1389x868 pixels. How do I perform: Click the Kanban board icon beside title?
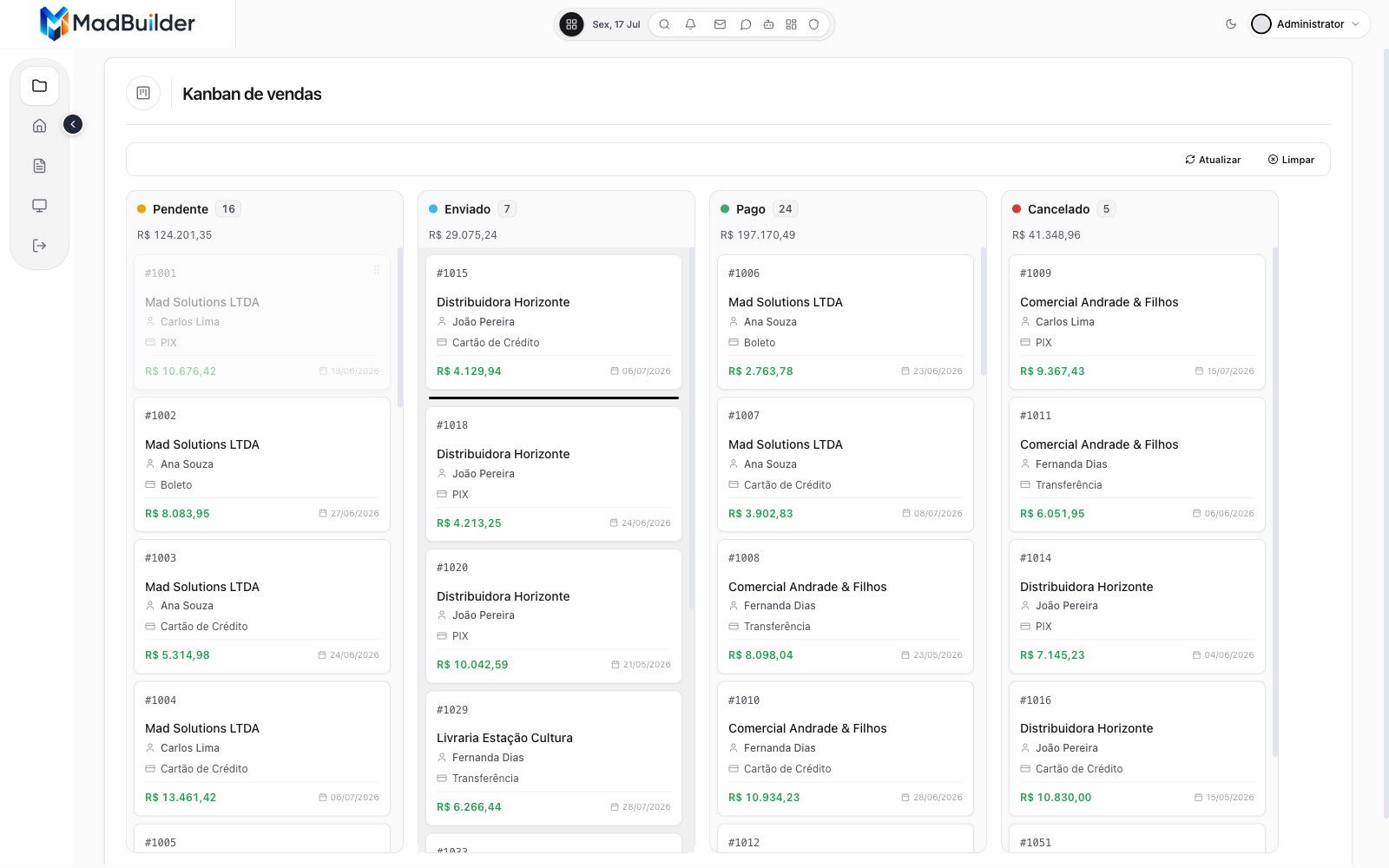point(143,94)
